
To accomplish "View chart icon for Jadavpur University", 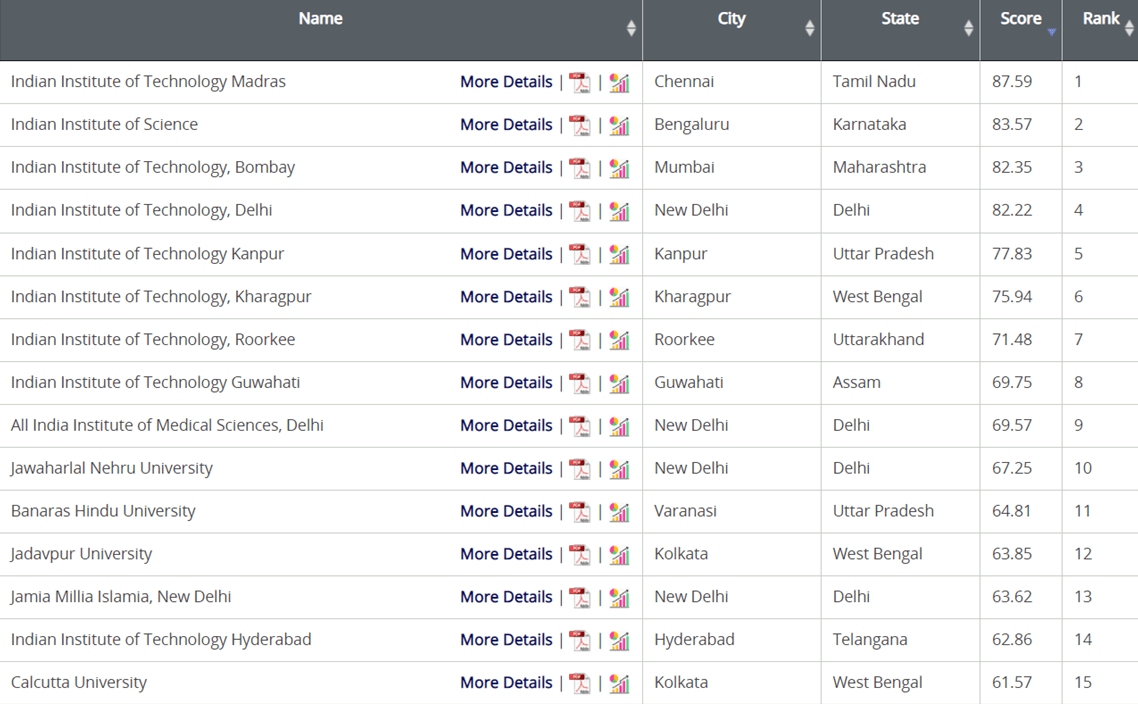I will 619,555.
